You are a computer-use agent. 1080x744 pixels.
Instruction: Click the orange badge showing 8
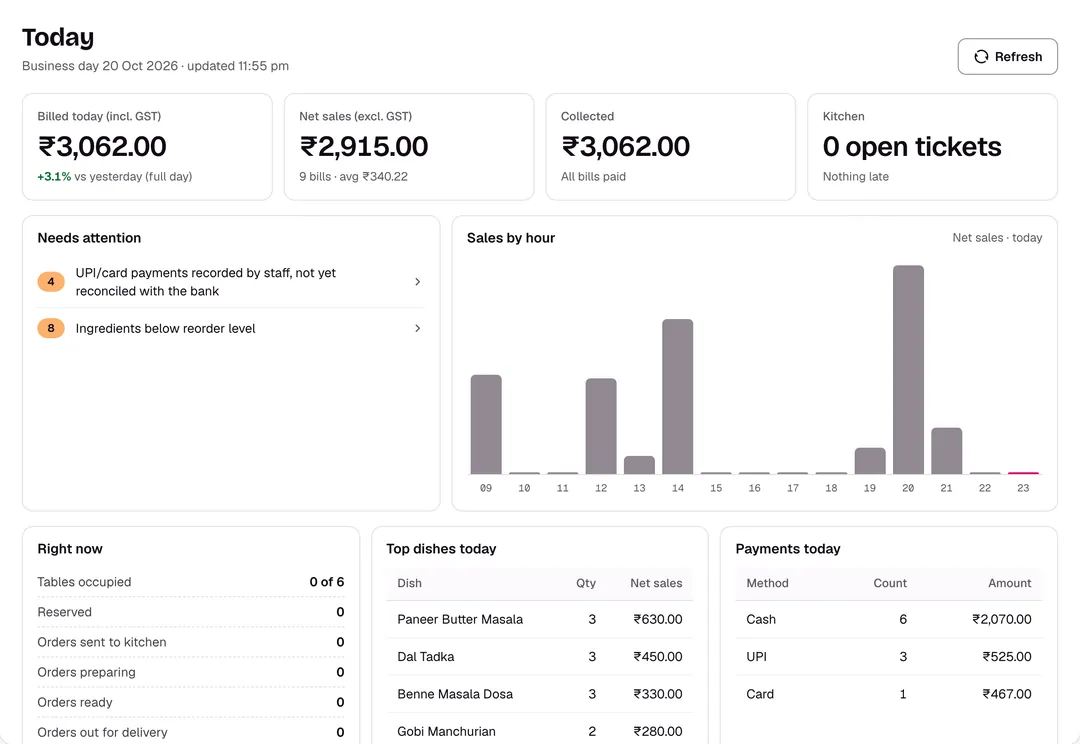[x=51, y=329]
